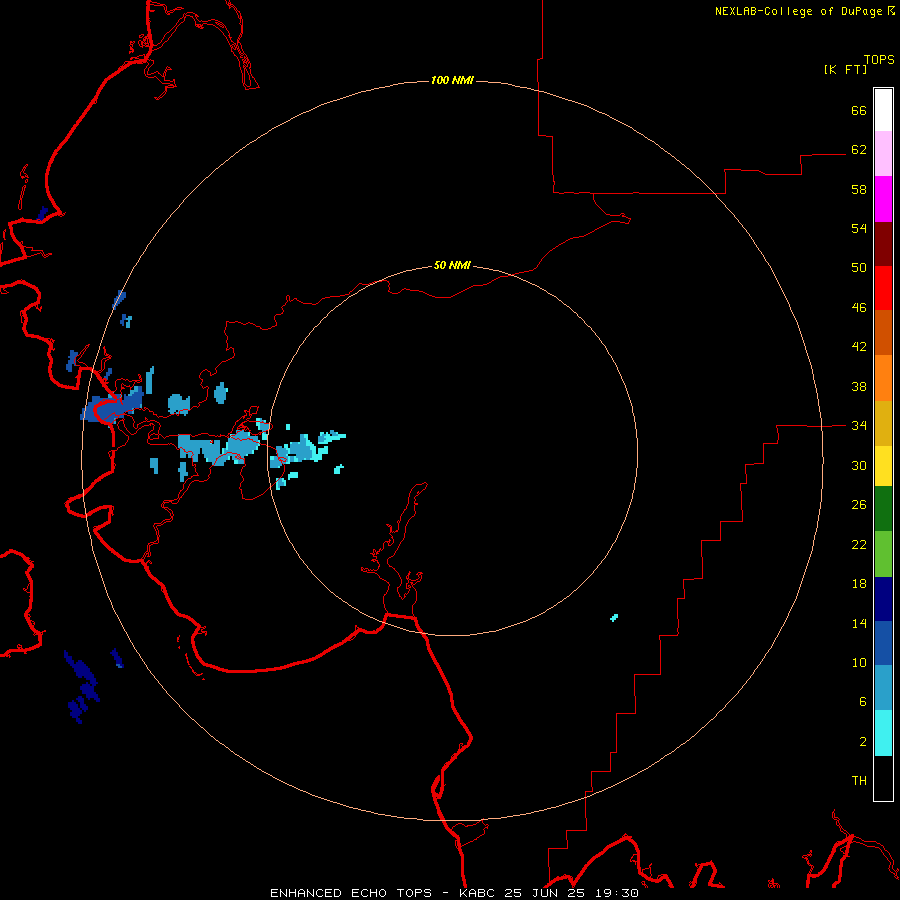The image size is (900, 900).
Task: Click the TOPS legend title
Action: point(879,59)
